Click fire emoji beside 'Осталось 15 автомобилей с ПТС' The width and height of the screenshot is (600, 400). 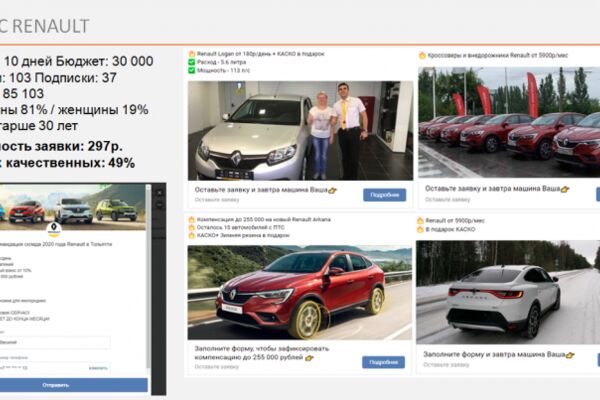[x=192, y=227]
